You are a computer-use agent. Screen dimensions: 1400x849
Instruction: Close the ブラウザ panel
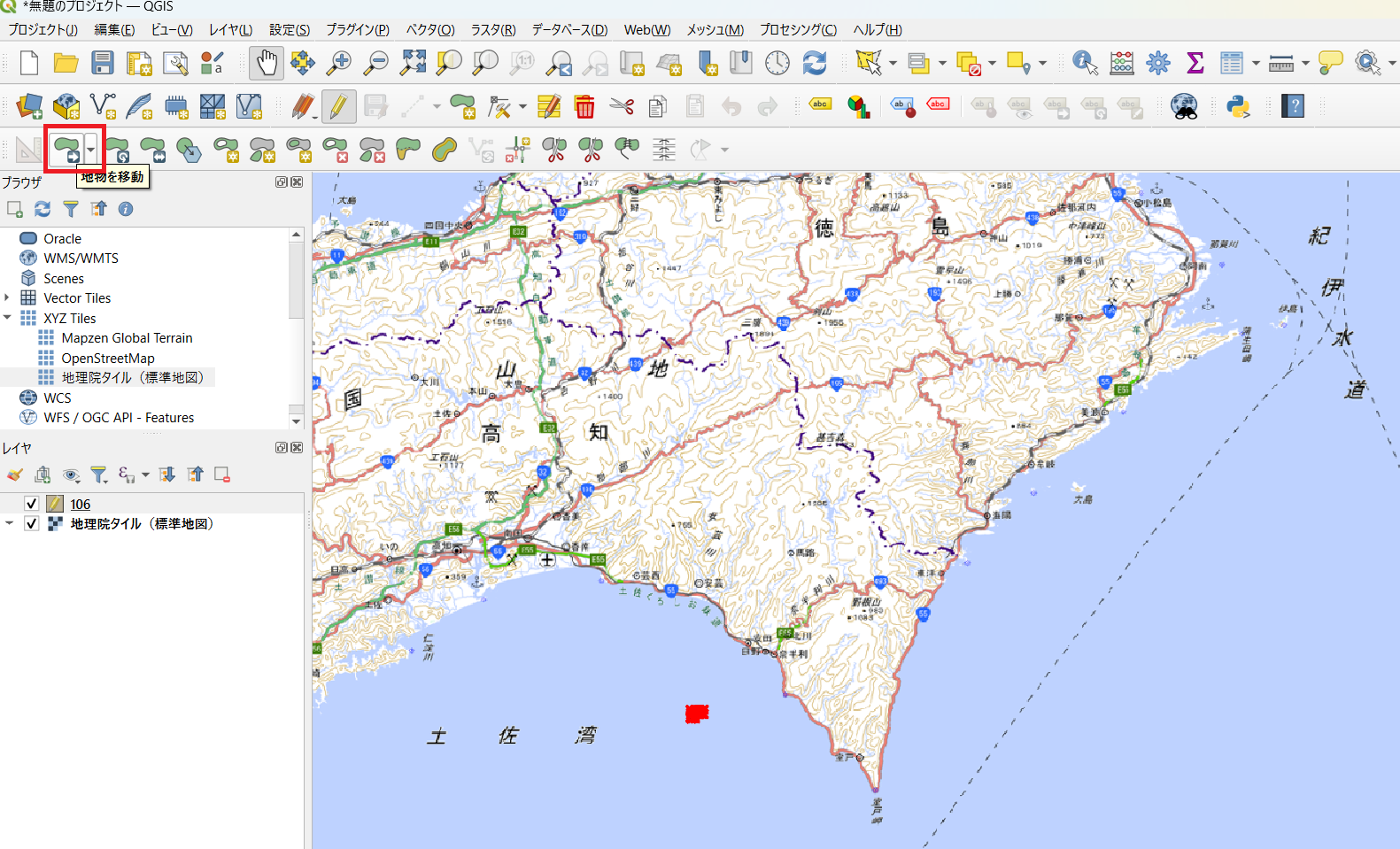(x=297, y=181)
